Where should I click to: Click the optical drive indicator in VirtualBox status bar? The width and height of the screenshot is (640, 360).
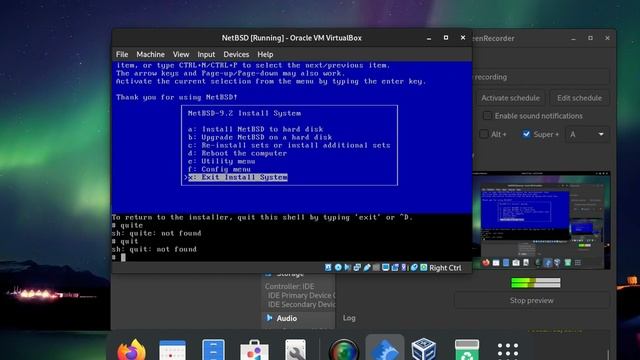(338, 267)
